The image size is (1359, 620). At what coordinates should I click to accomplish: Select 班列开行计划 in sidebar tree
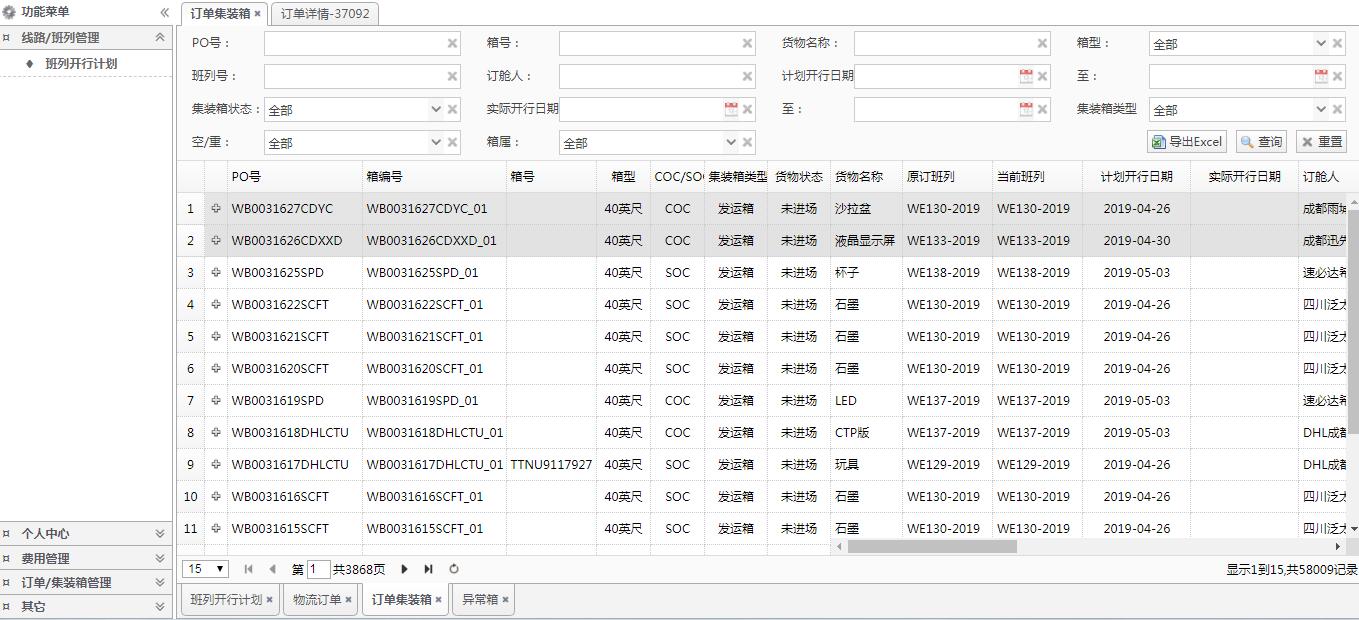click(81, 63)
